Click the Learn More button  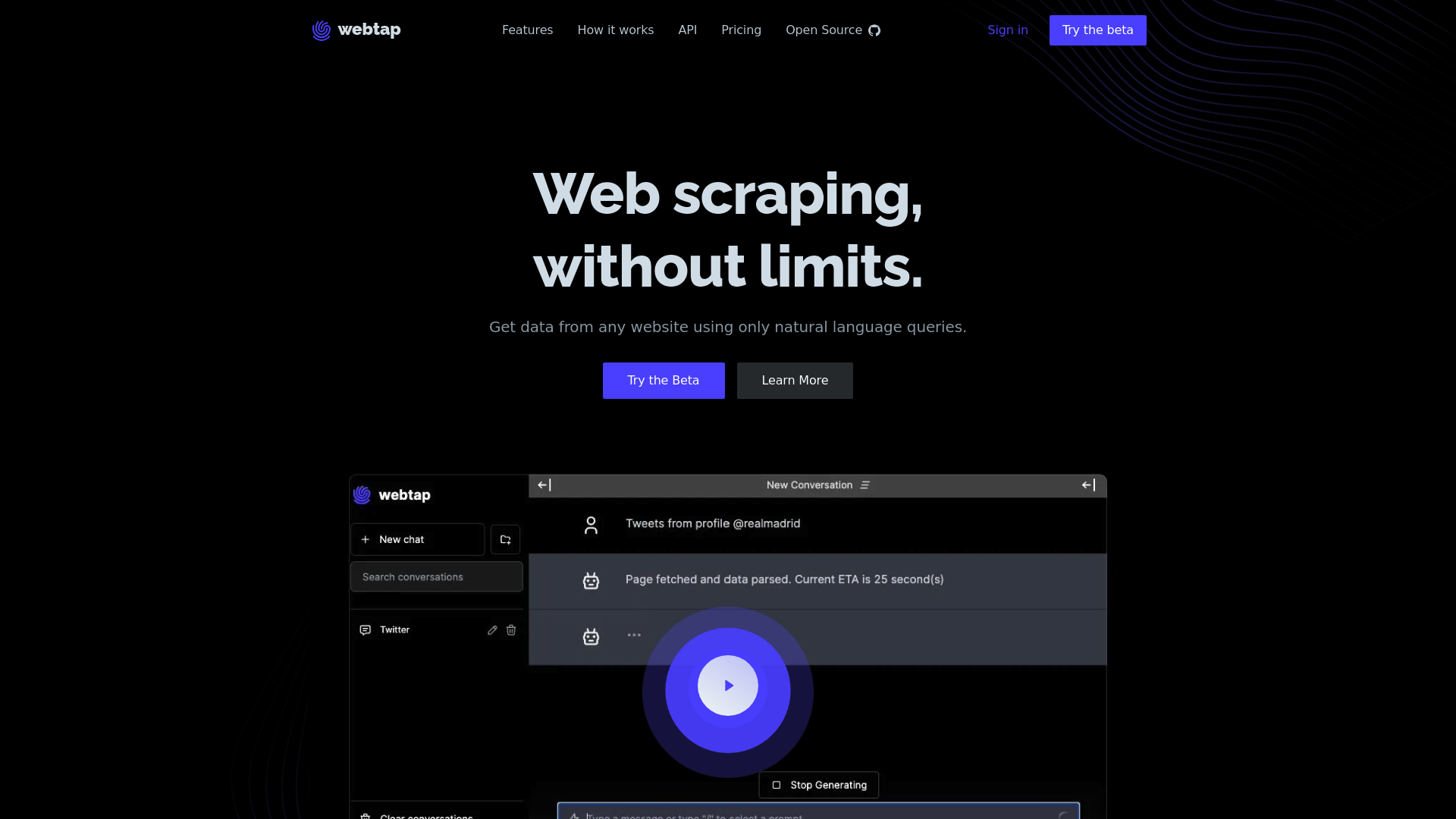coord(794,380)
